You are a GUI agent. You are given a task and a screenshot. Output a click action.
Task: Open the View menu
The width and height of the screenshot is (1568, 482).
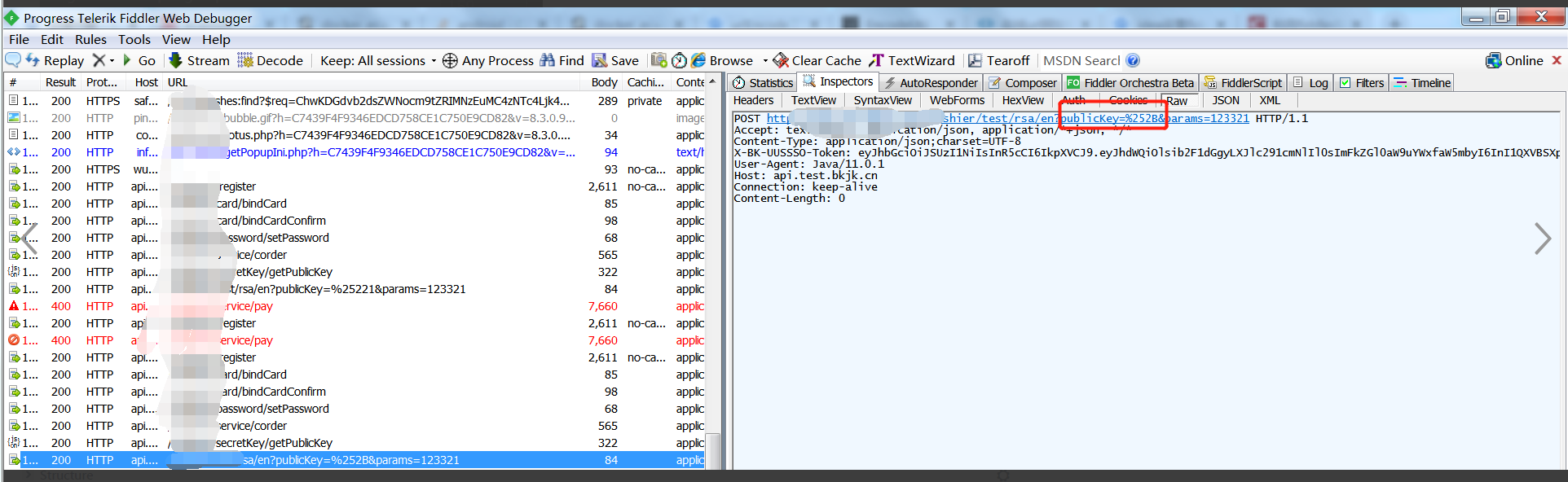click(176, 39)
